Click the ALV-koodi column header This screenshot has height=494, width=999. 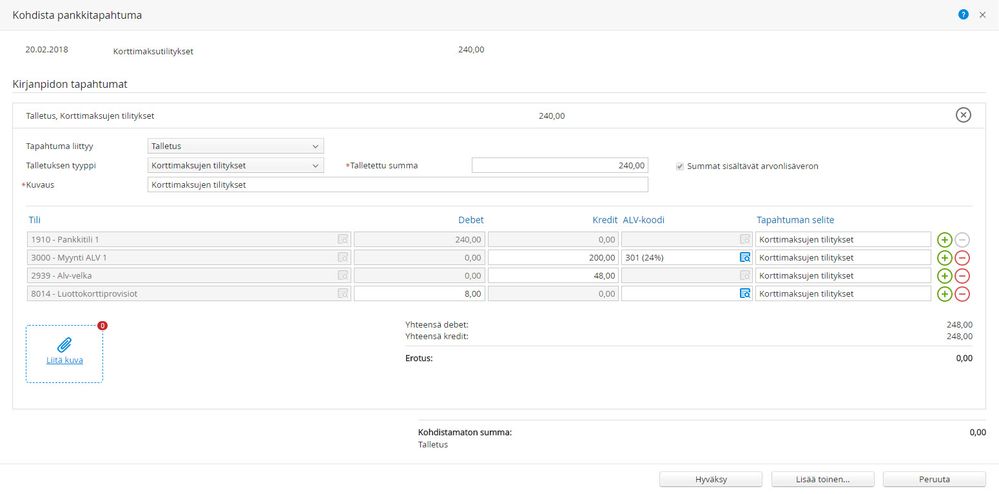tap(643, 220)
